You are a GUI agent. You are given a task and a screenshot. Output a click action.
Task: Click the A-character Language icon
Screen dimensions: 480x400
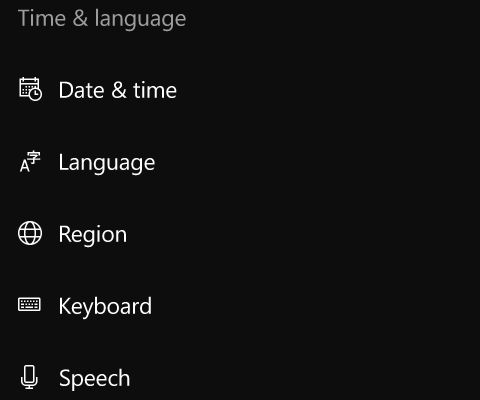click(x=30, y=161)
